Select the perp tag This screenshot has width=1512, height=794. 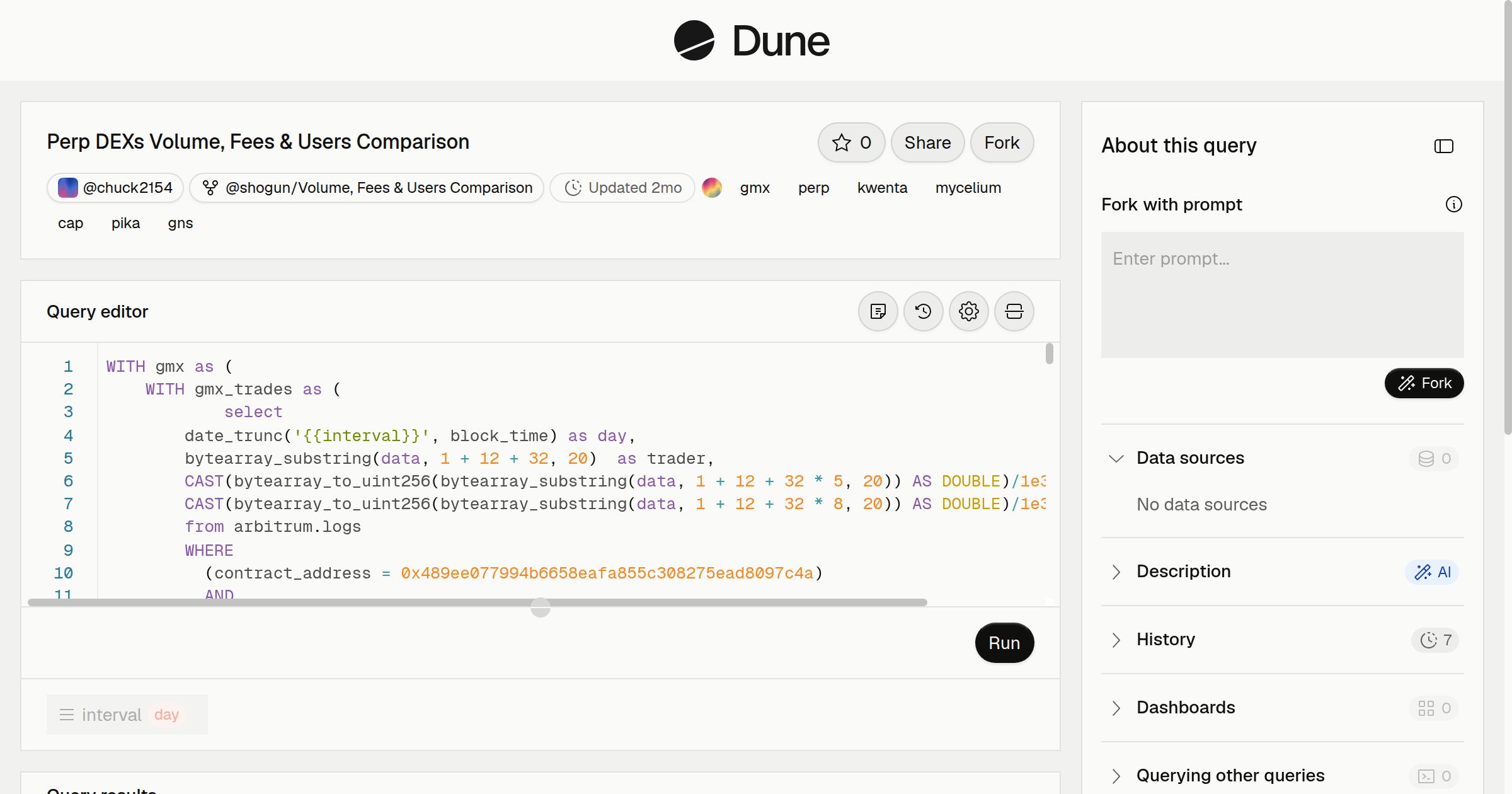(813, 188)
